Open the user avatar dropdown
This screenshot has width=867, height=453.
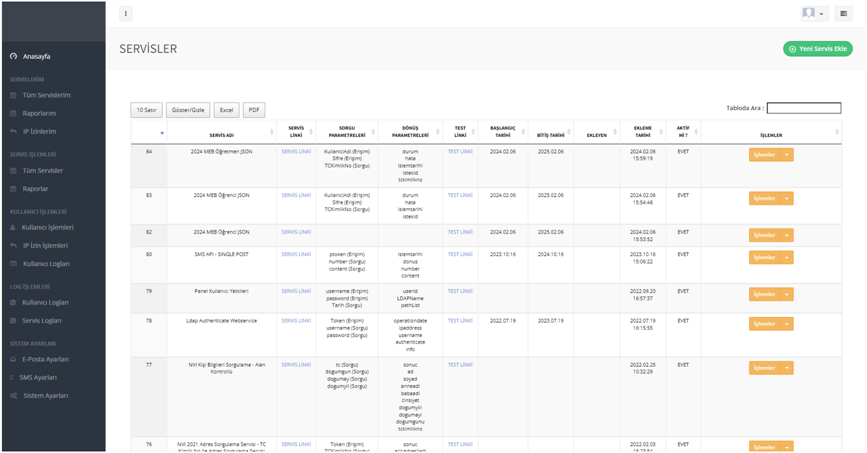point(813,14)
